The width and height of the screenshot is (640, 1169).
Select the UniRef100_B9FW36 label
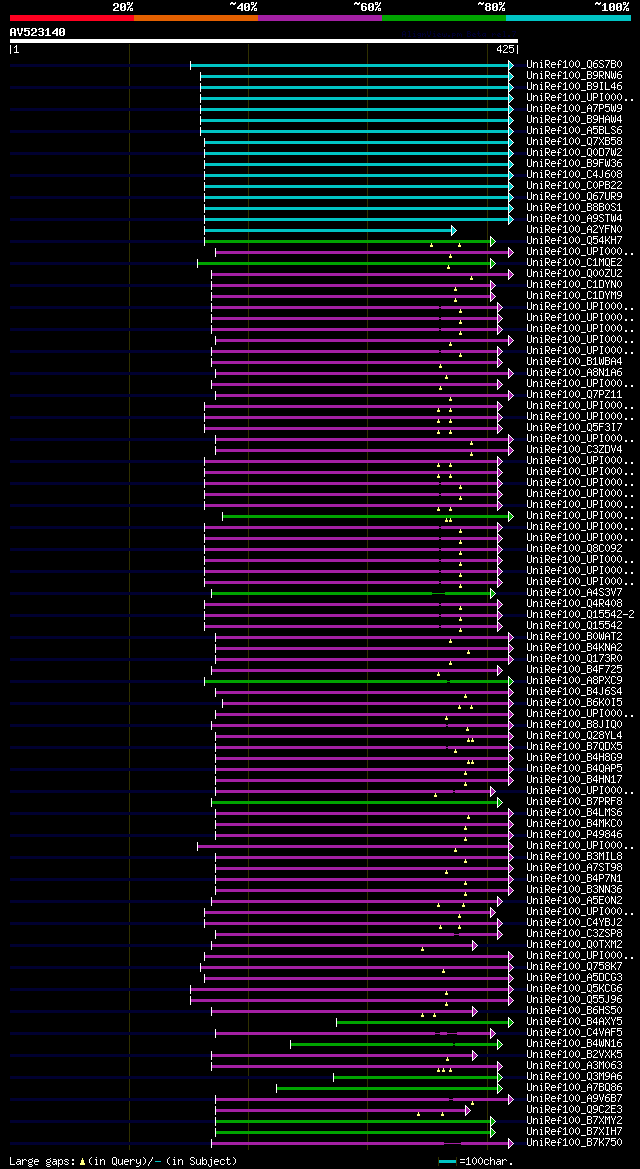coord(574,163)
